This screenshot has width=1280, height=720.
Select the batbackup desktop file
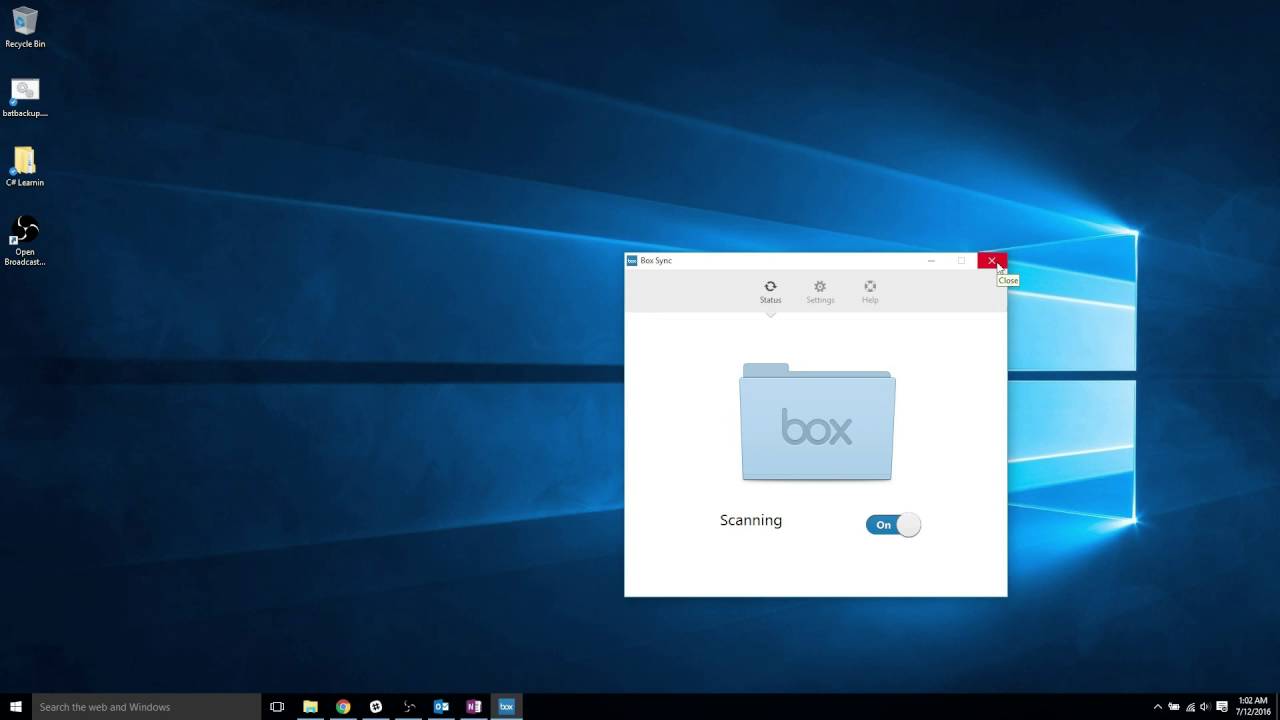pos(25,98)
